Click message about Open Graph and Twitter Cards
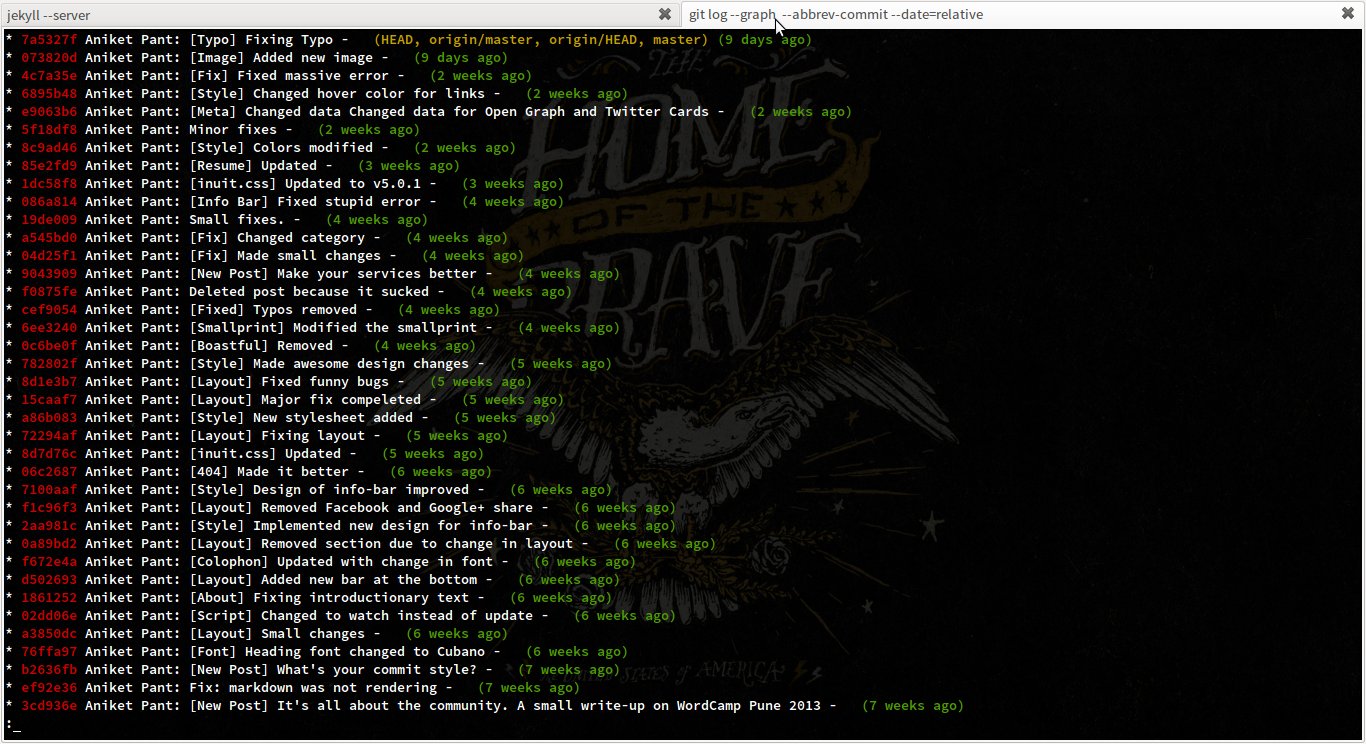This screenshot has width=1366, height=744. coord(449,112)
